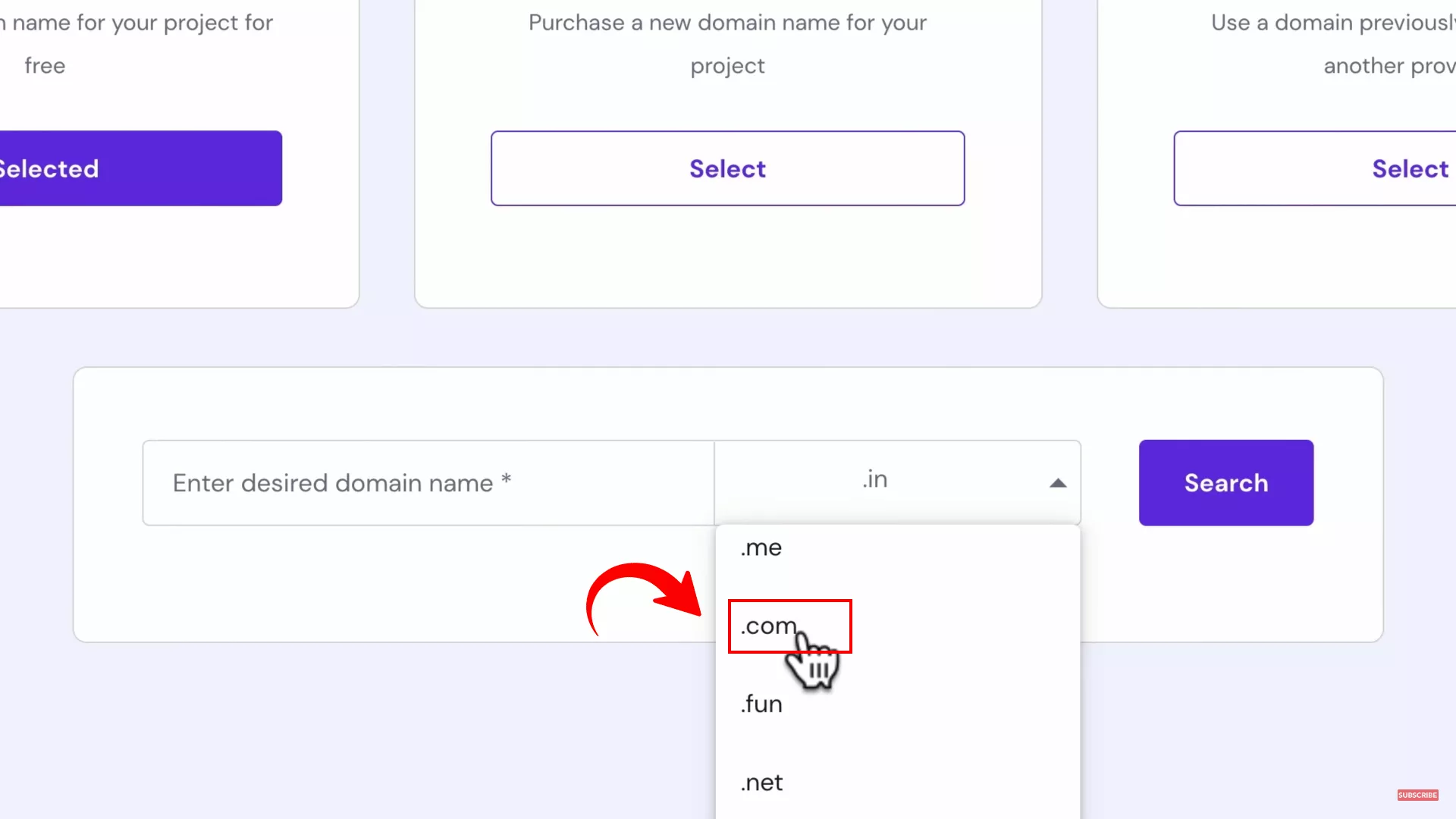This screenshot has height=819, width=1456.
Task: Pick .net from the extension list
Action: coord(762,783)
